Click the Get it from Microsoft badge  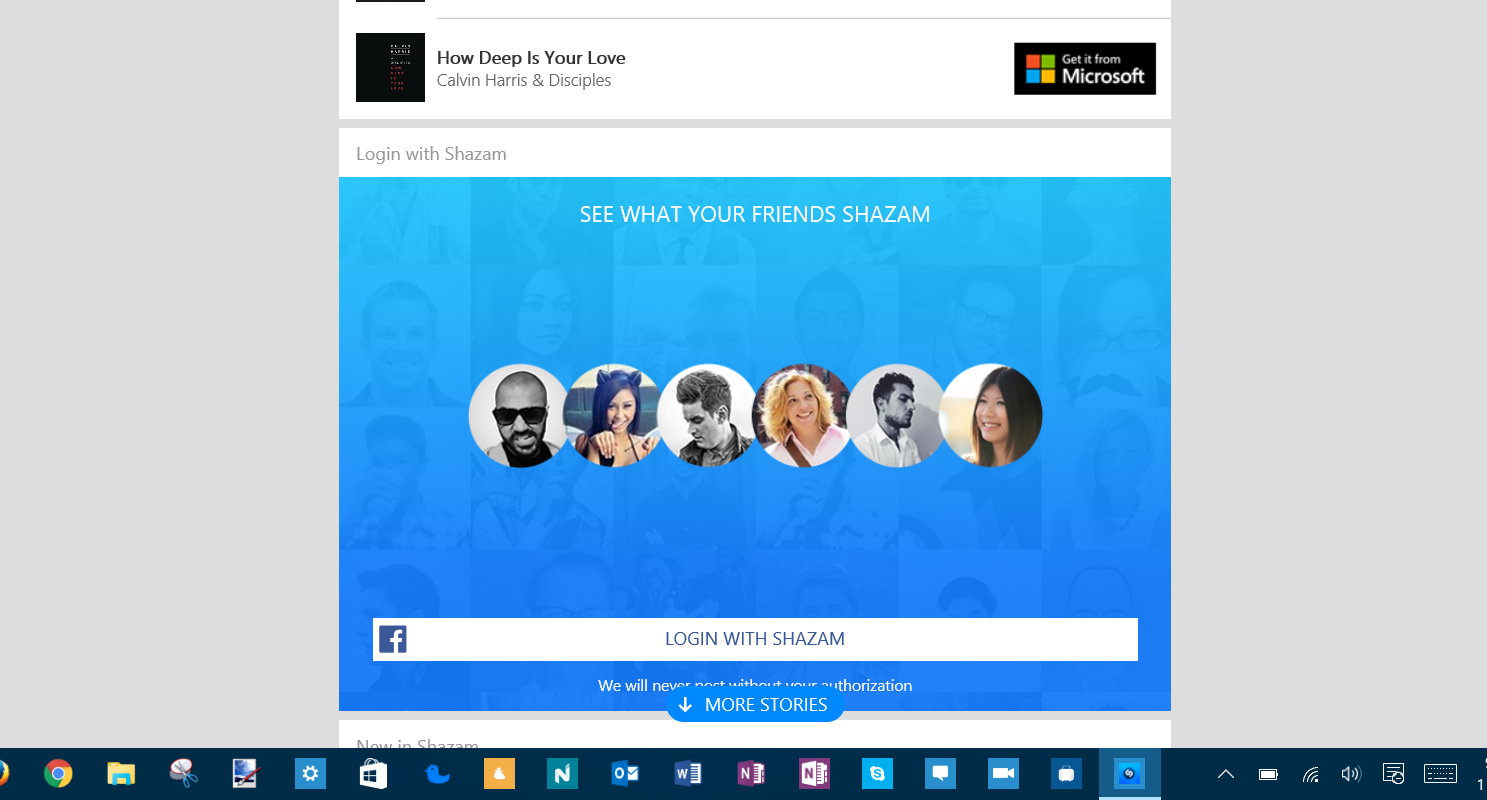1085,69
